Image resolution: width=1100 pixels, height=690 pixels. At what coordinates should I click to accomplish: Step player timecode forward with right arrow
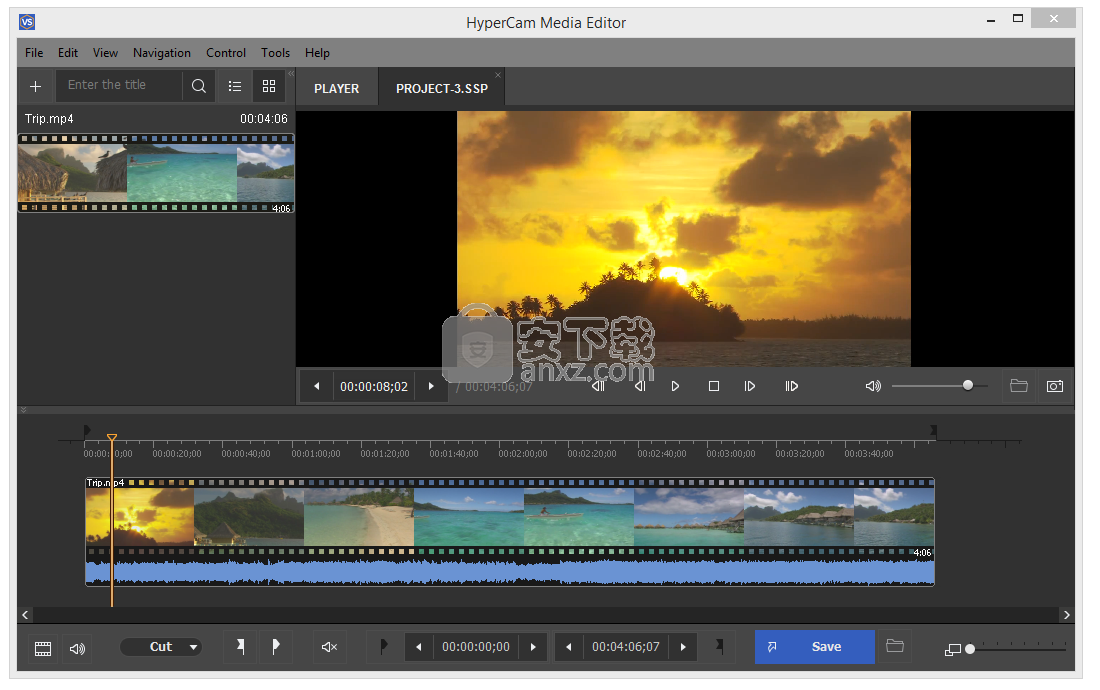tap(431, 386)
